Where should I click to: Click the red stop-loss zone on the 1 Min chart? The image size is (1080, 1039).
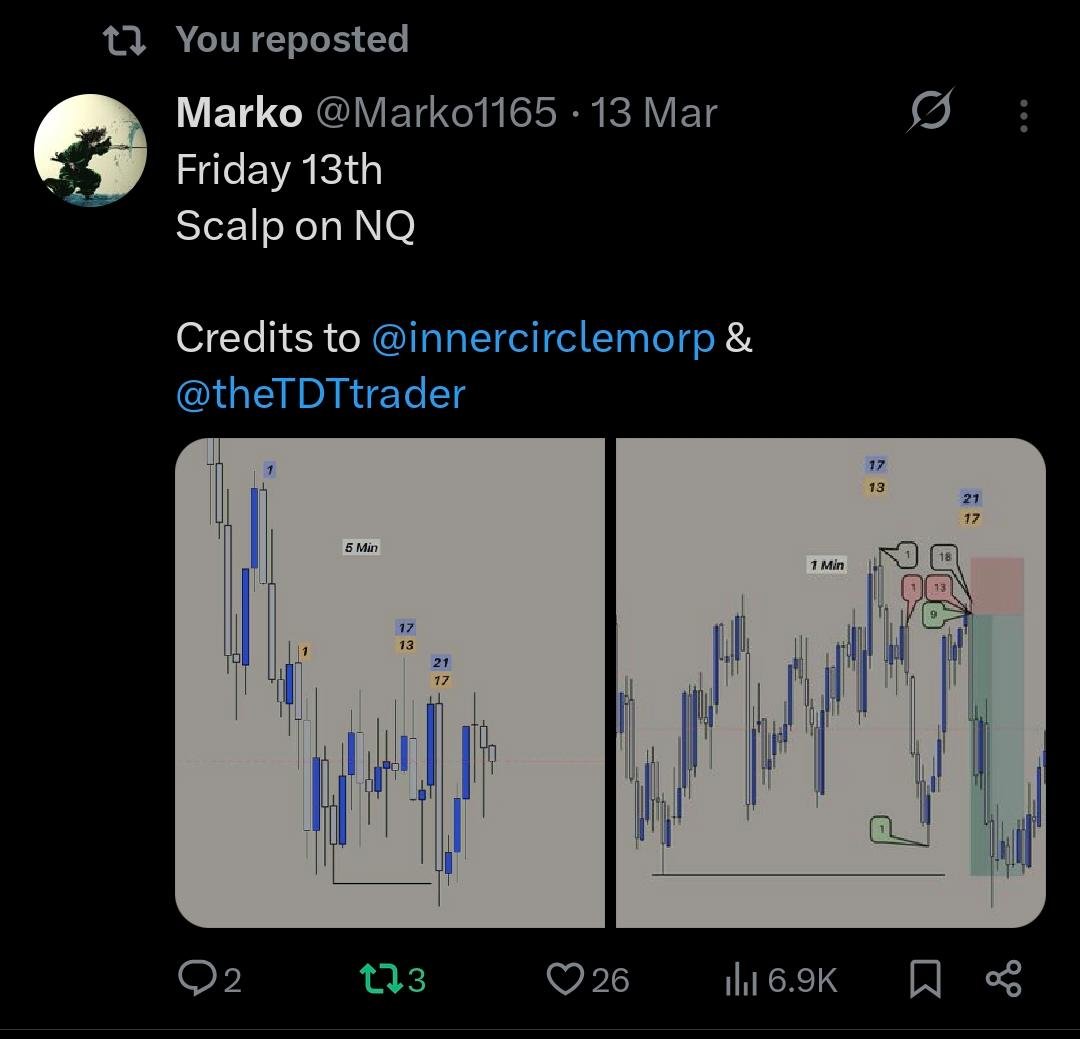point(996,585)
